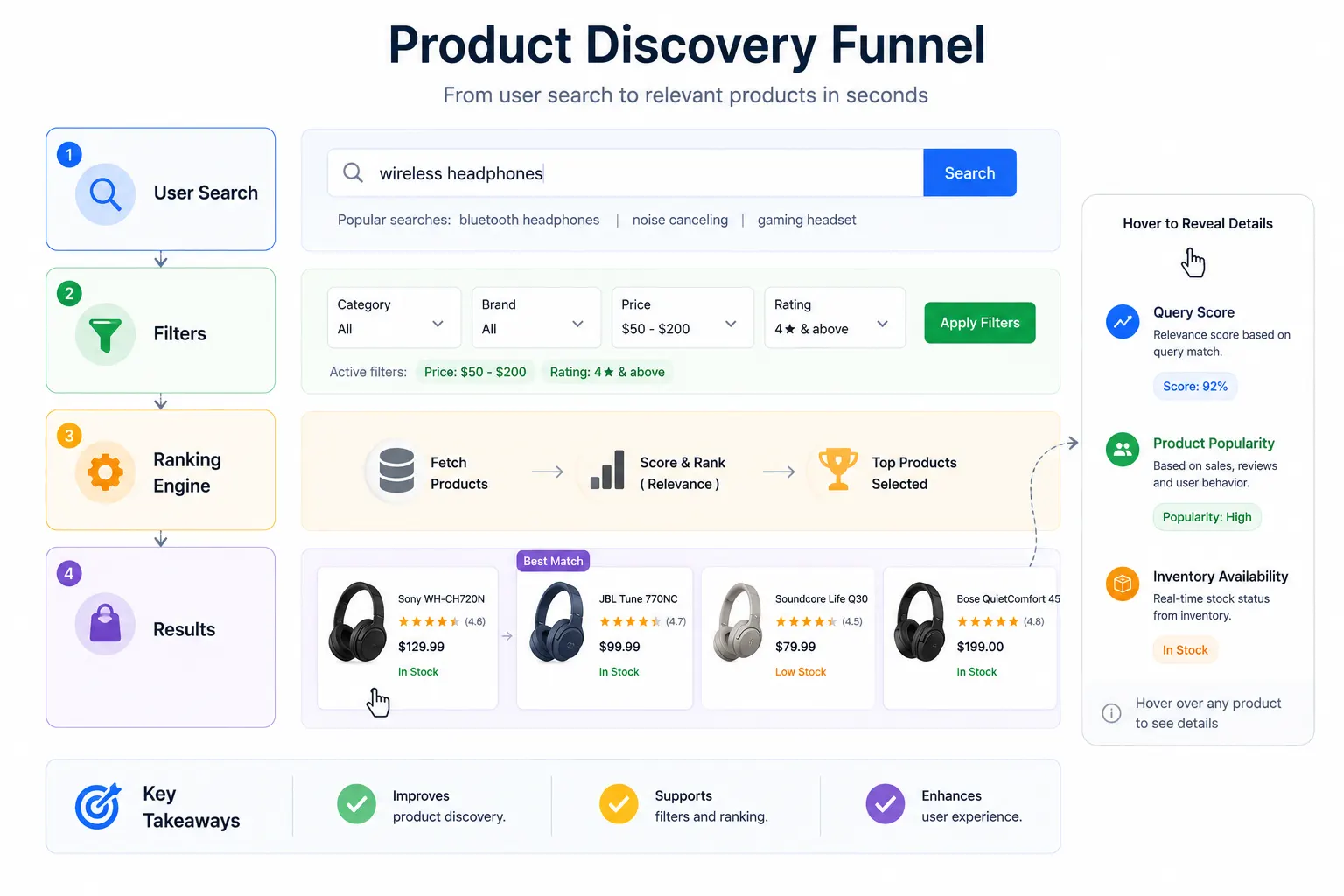
Task: Click the Ranking Engine gear icon
Action: [x=105, y=472]
